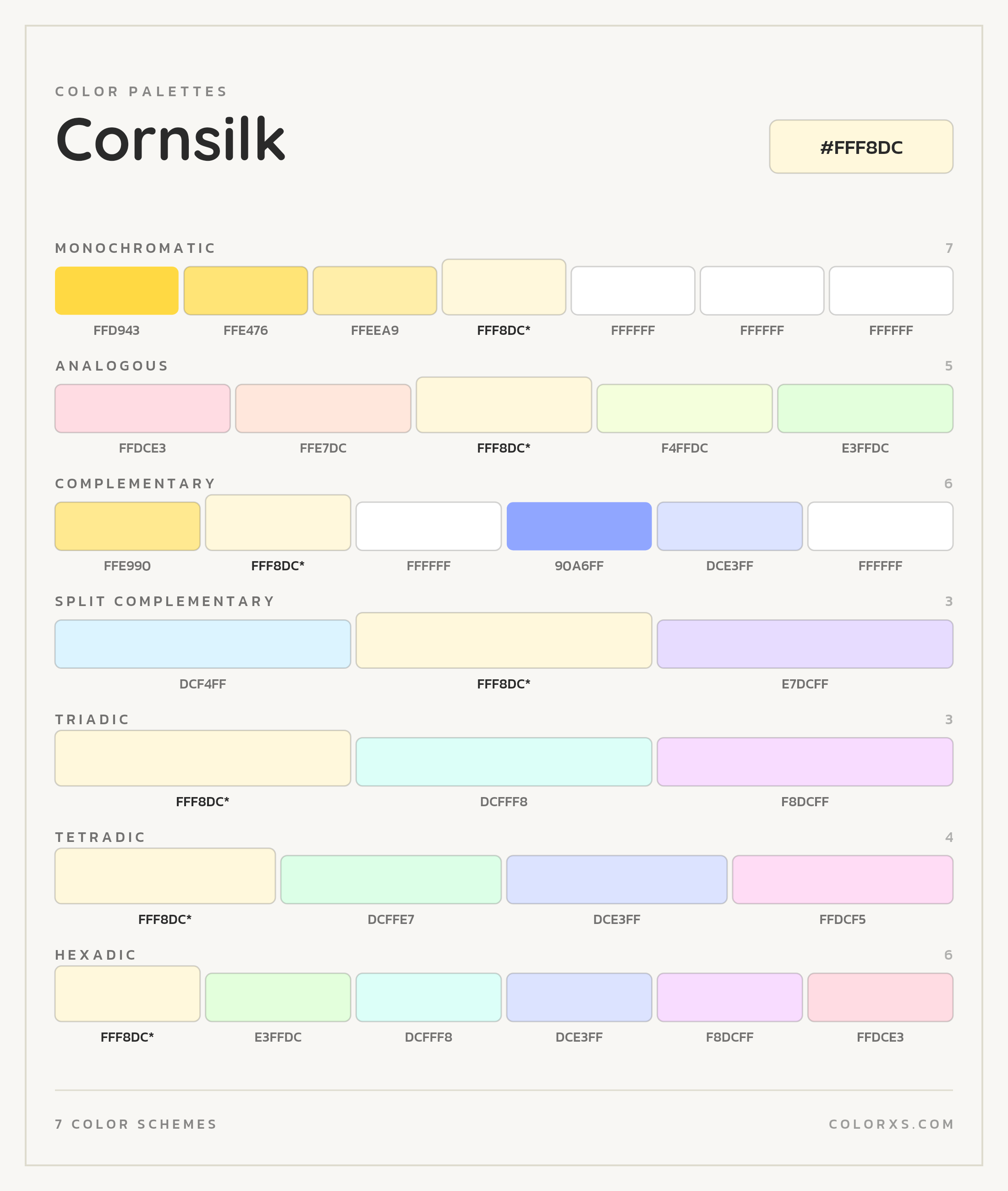Screen dimensions: 1008x1191
Task: Pick the FFEEA9 monochromatic swatch
Action: click(375, 291)
